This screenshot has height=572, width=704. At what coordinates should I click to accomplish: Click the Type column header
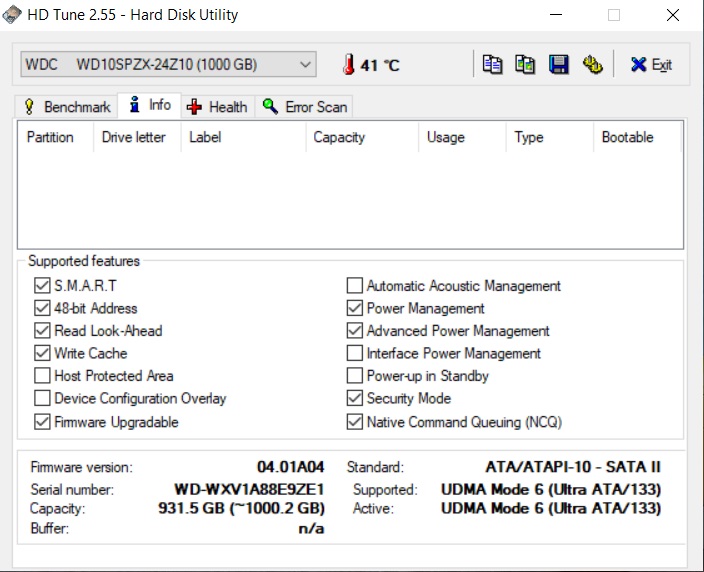(550, 137)
